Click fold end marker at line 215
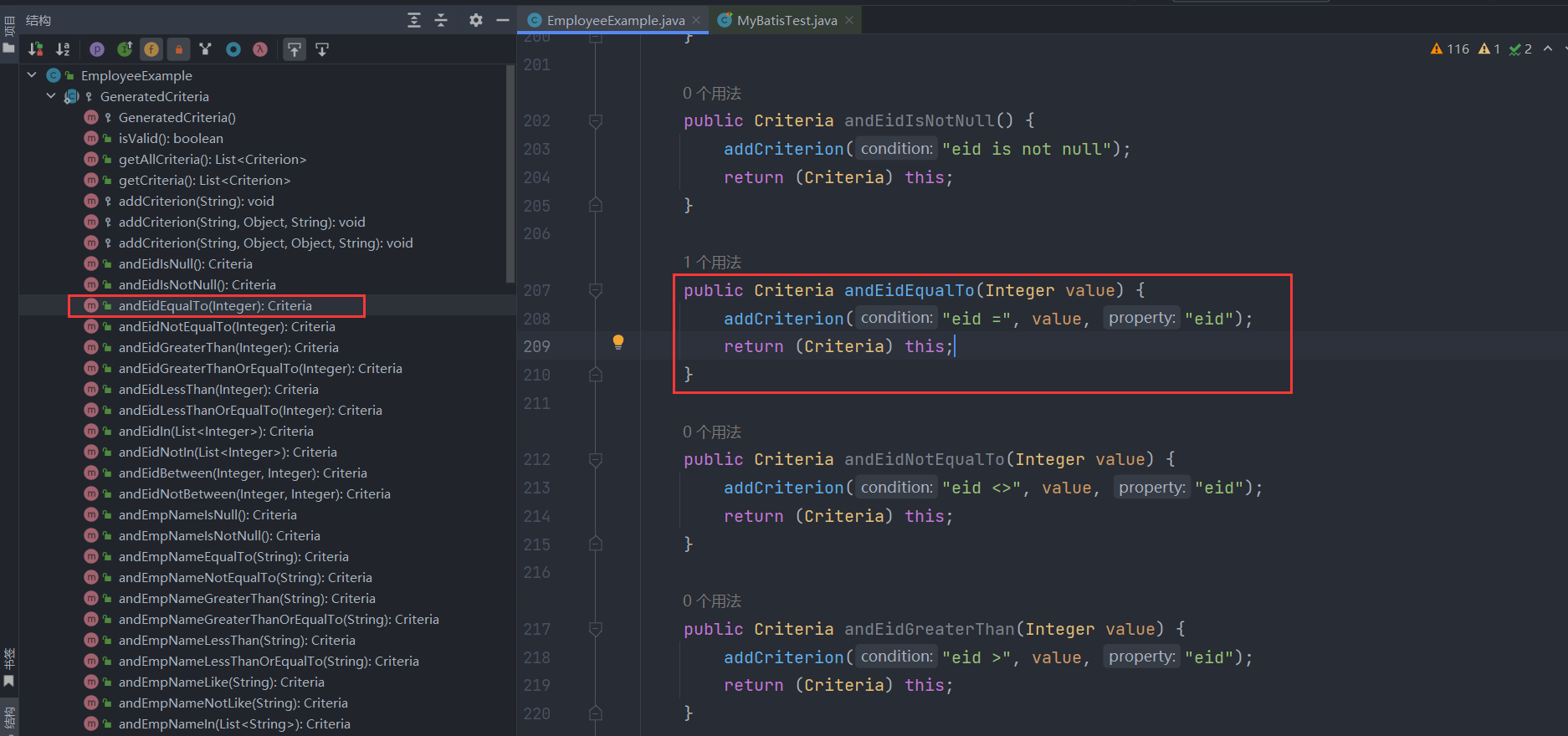This screenshot has height=736, width=1568. tap(596, 544)
